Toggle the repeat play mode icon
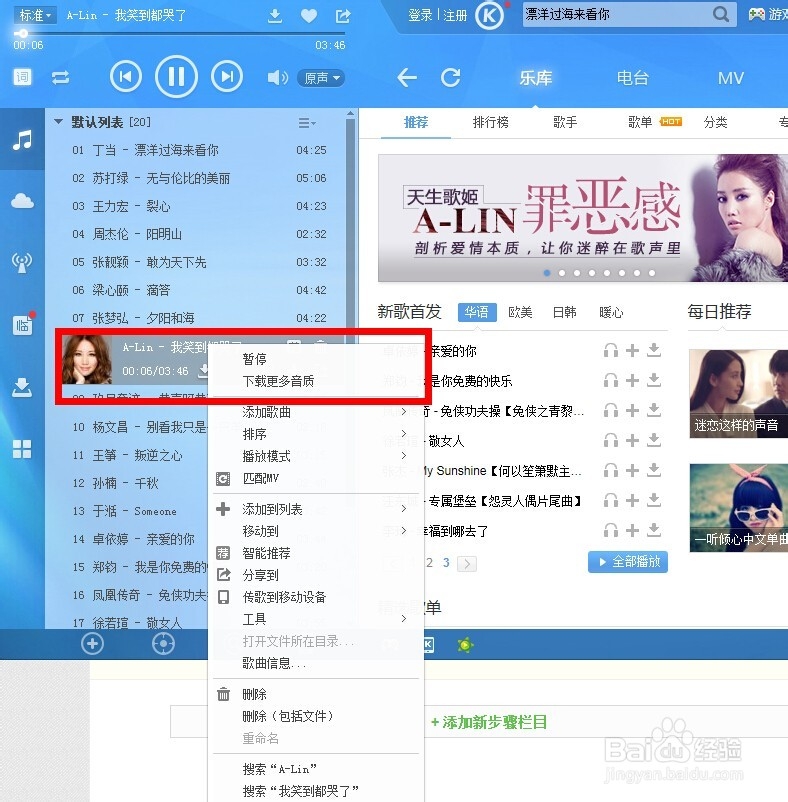 60,78
